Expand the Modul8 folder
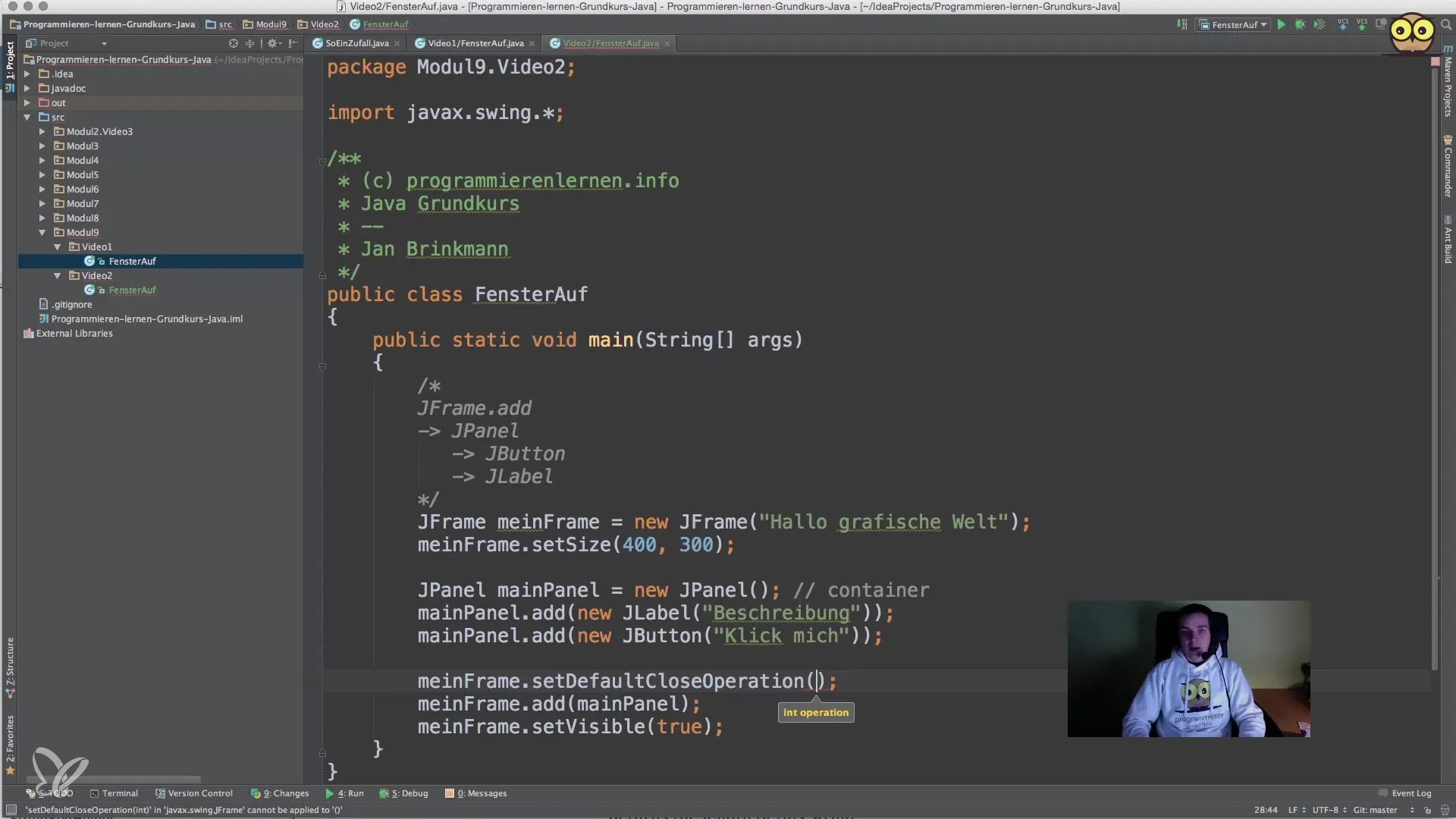 [x=42, y=218]
